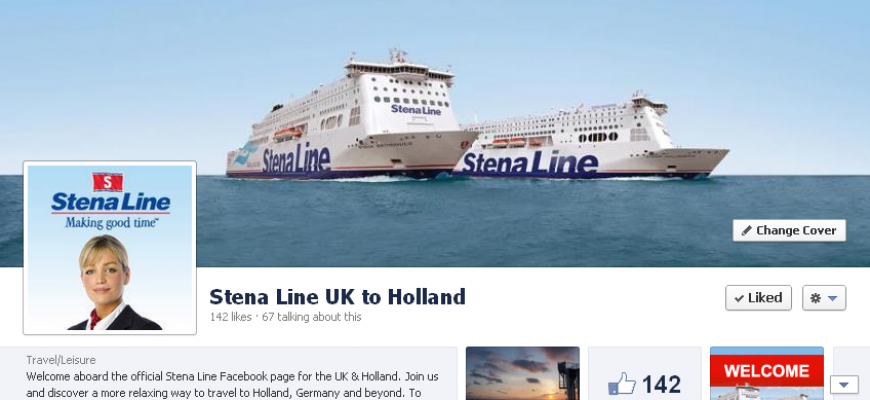Click the gear icon beside Liked
Image resolution: width=870 pixels, height=400 pixels.
coord(815,298)
